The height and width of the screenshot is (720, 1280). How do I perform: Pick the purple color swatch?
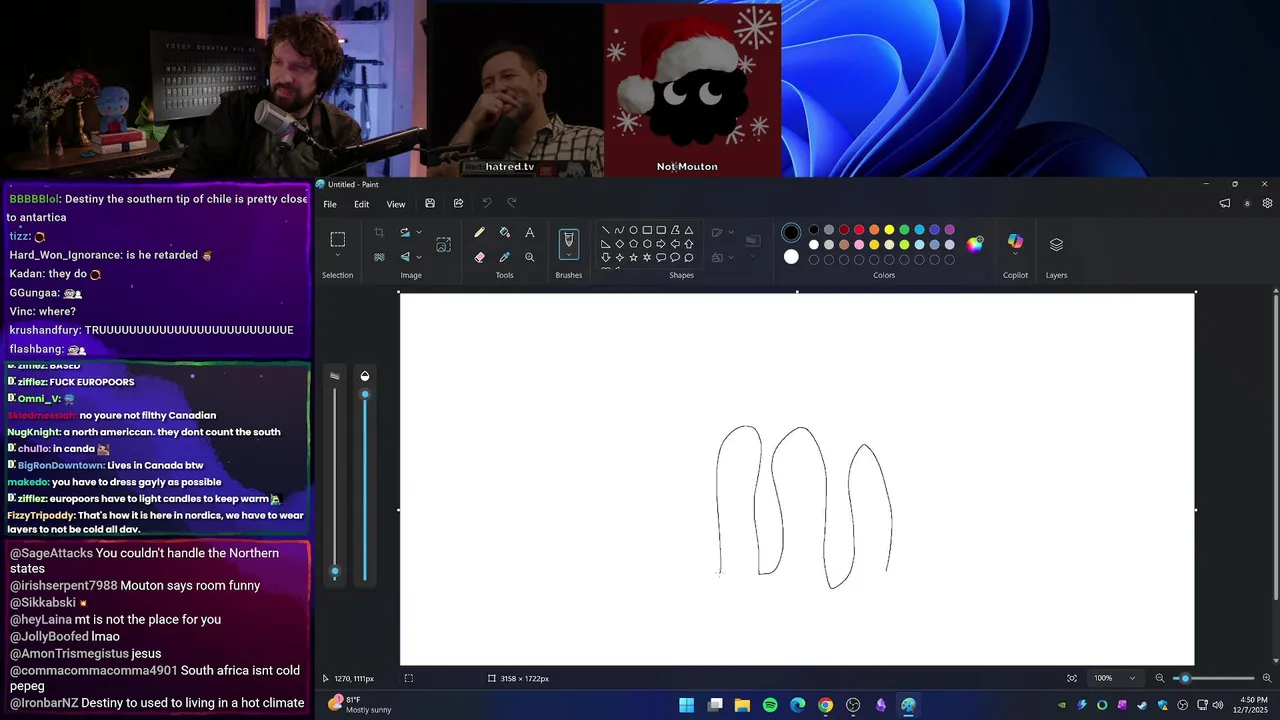coord(949,230)
